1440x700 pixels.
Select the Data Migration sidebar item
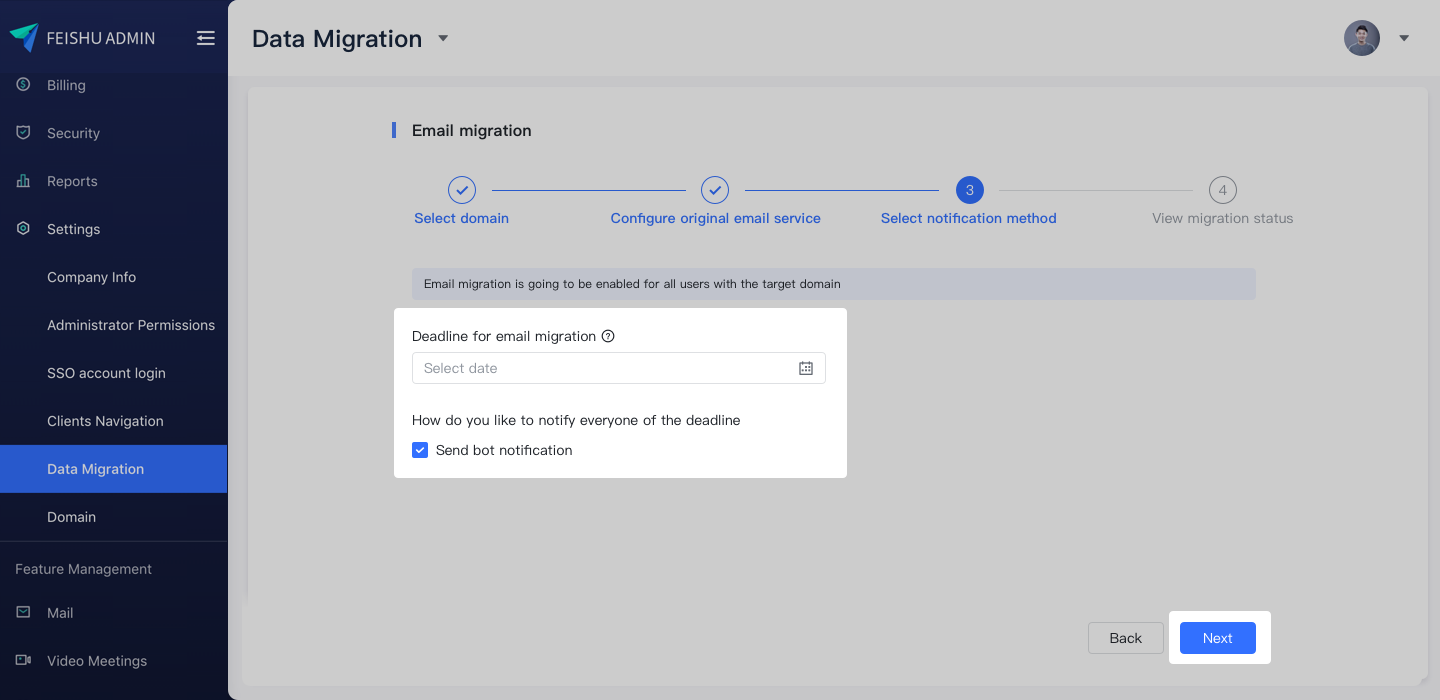point(114,469)
